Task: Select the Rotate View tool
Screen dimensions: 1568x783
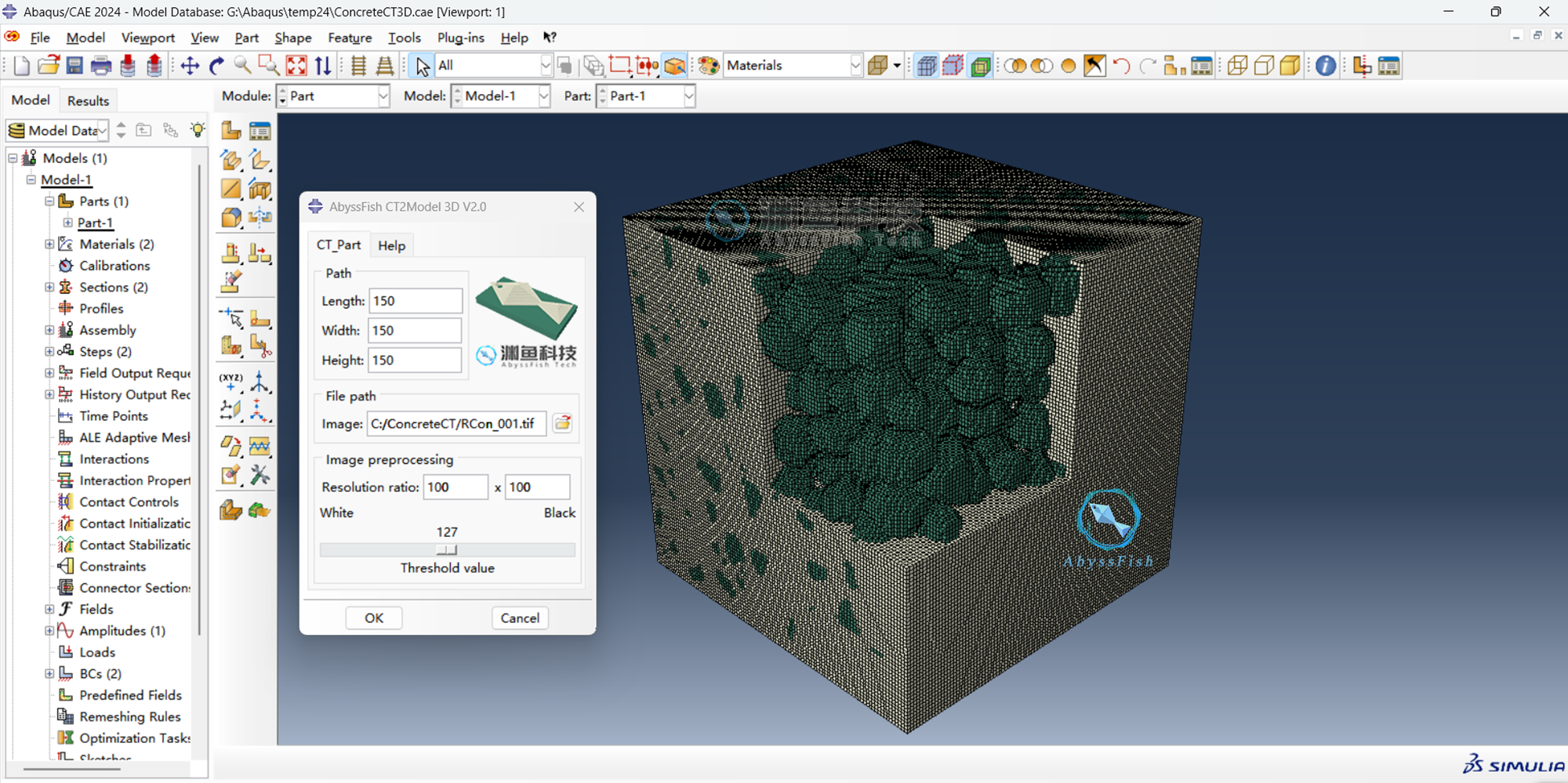Action: (216, 66)
